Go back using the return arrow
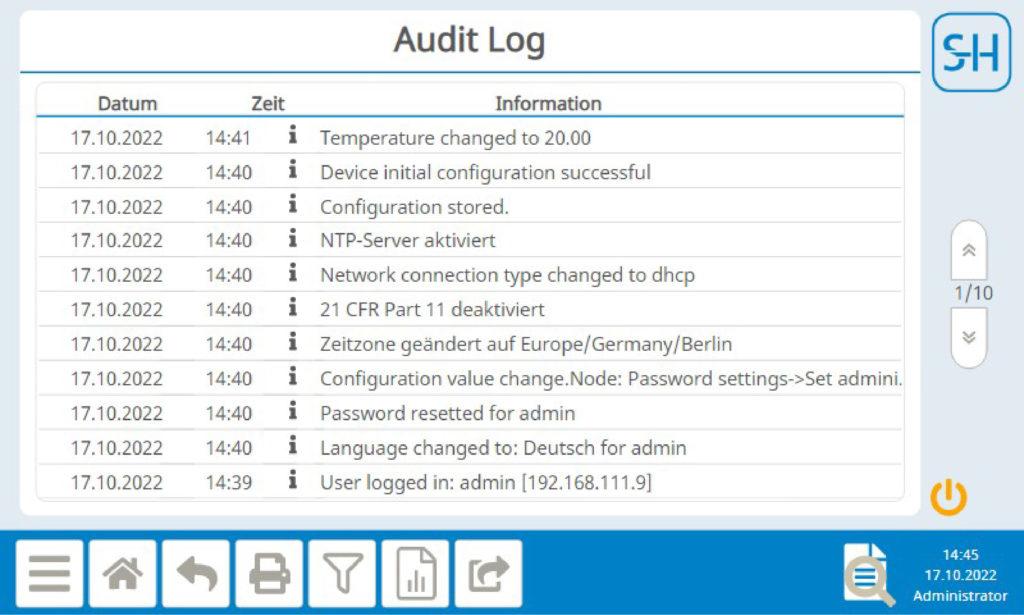Screen dimensions: 1024x615 pyautogui.click(x=196, y=573)
